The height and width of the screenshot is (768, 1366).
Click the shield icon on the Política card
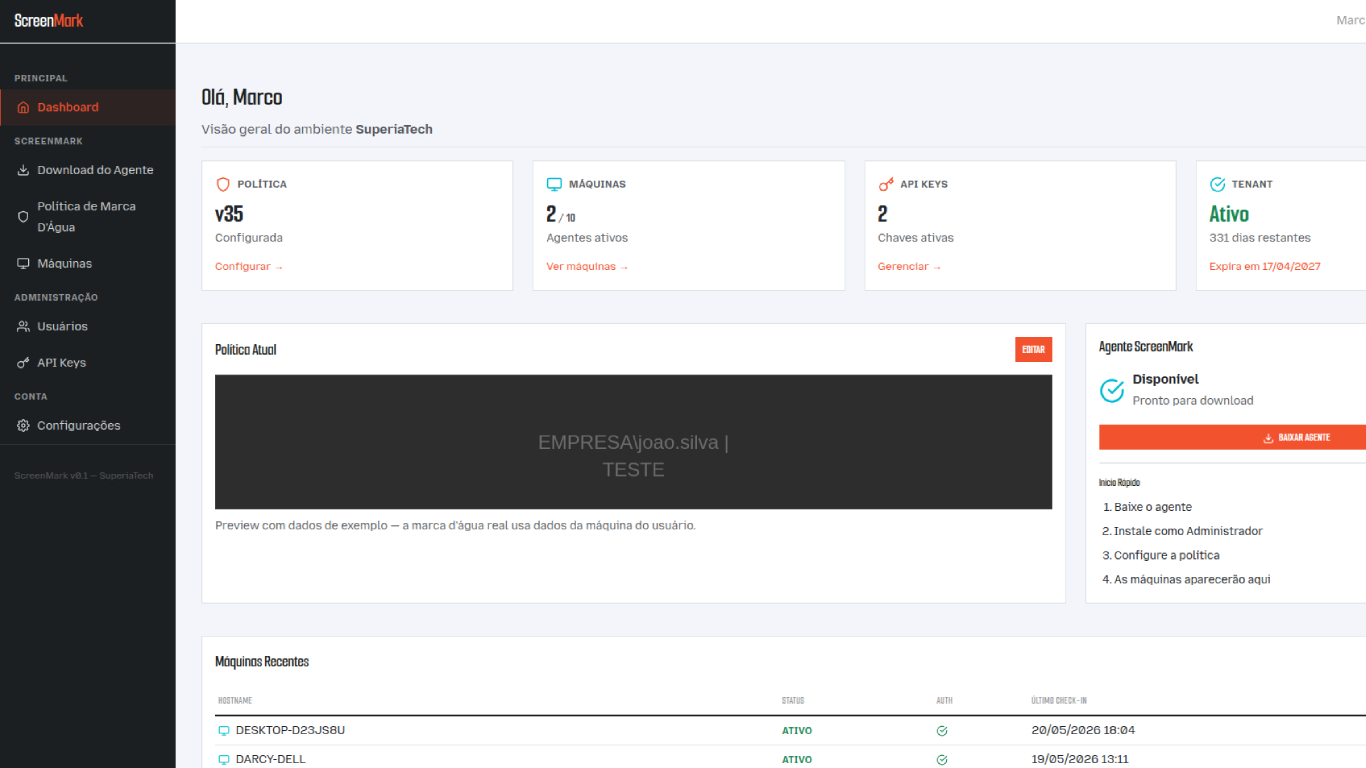point(223,185)
